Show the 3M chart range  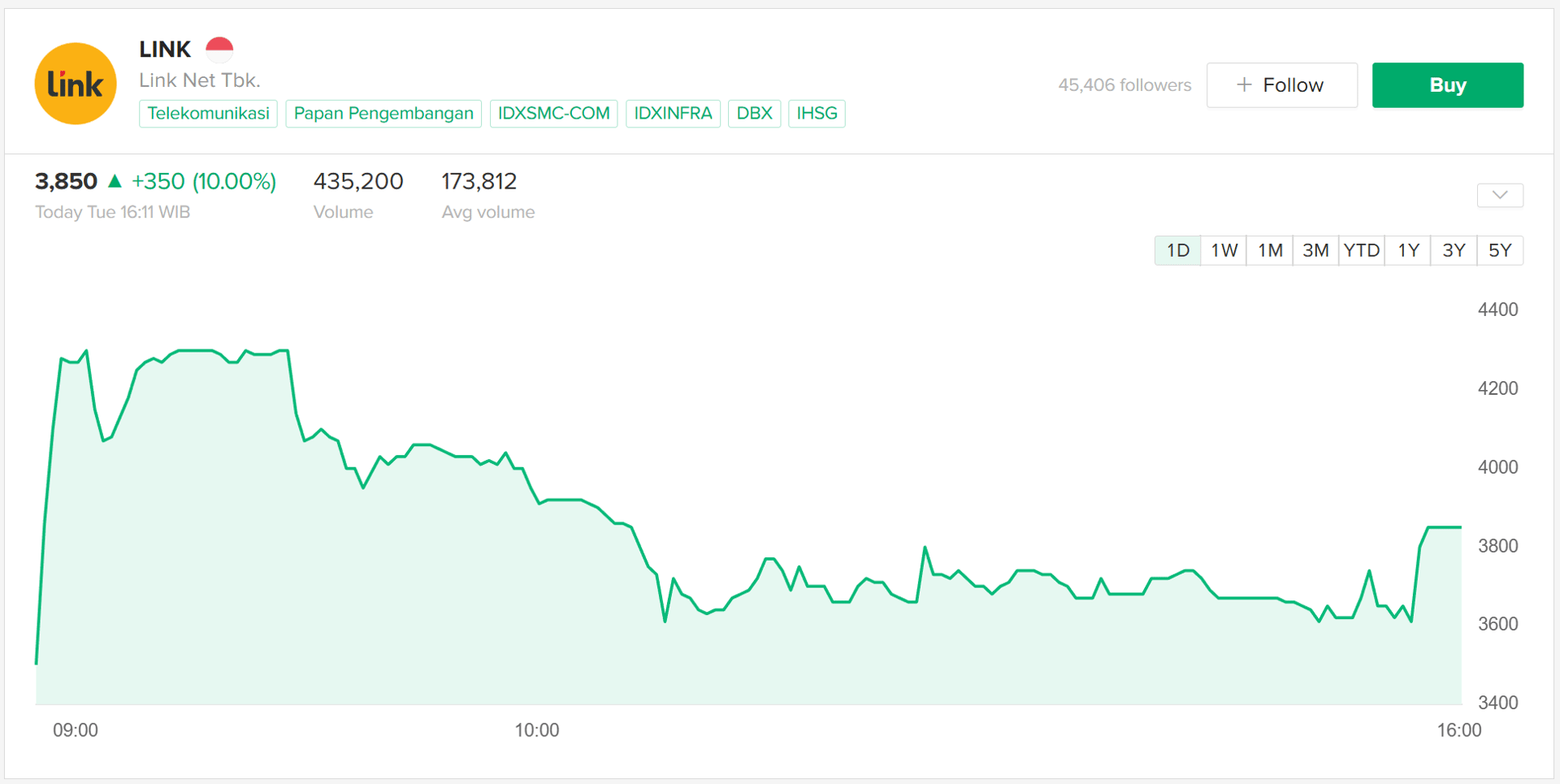point(1315,250)
